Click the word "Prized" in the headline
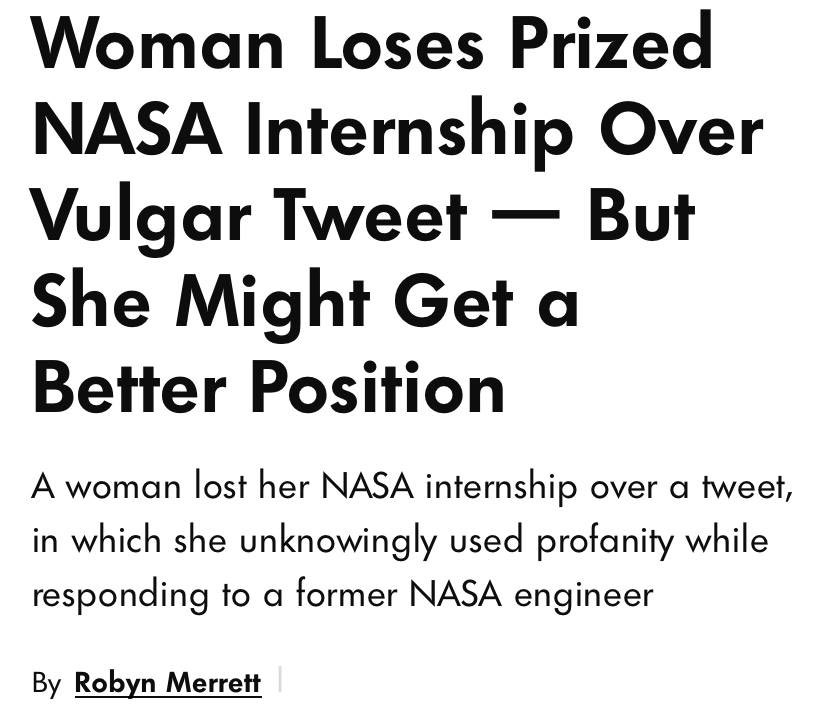Image resolution: width=828 pixels, height=713 pixels. (613, 45)
